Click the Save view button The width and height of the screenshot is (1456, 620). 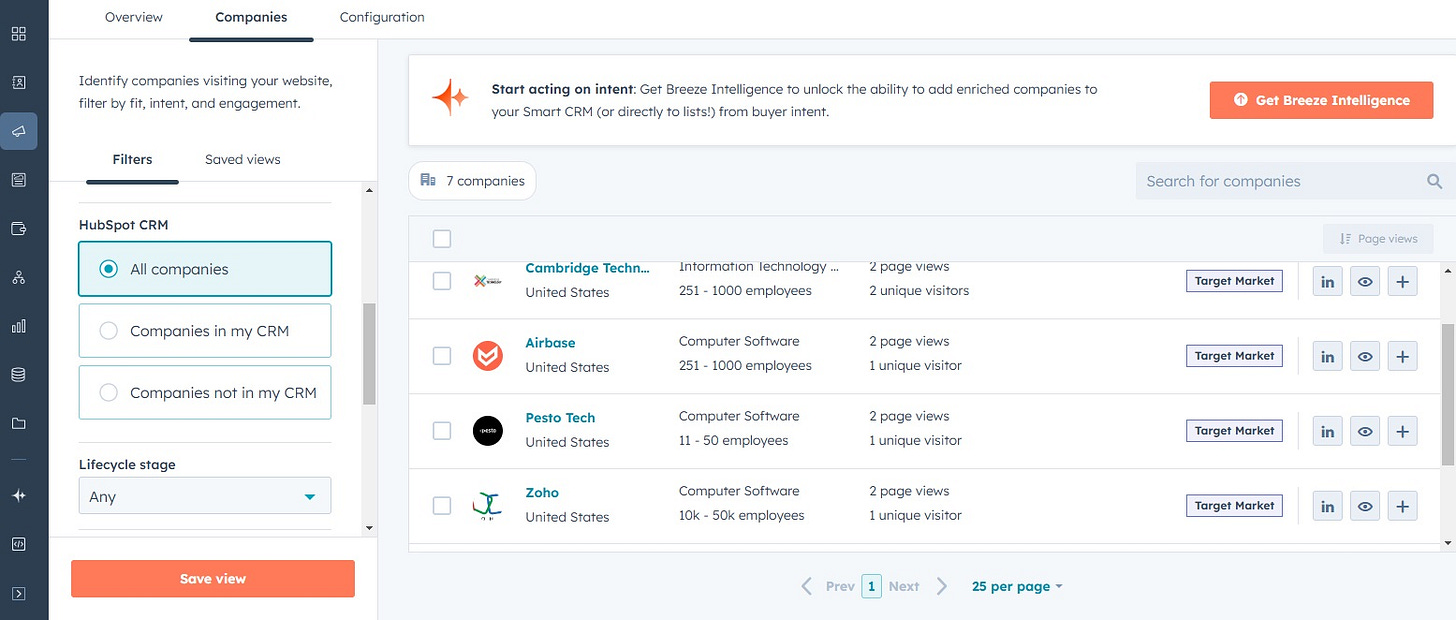tap(213, 578)
